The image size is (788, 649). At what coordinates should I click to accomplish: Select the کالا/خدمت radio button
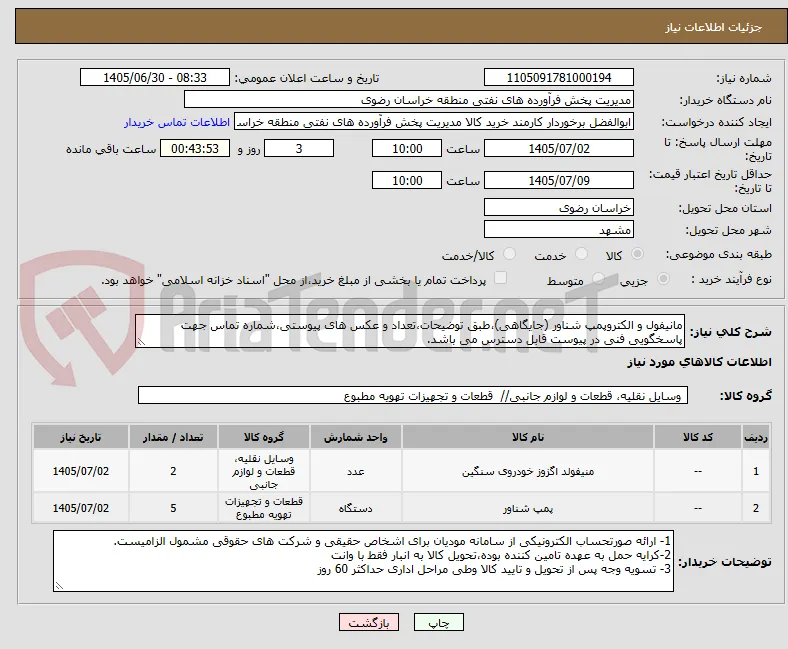click(x=510, y=254)
